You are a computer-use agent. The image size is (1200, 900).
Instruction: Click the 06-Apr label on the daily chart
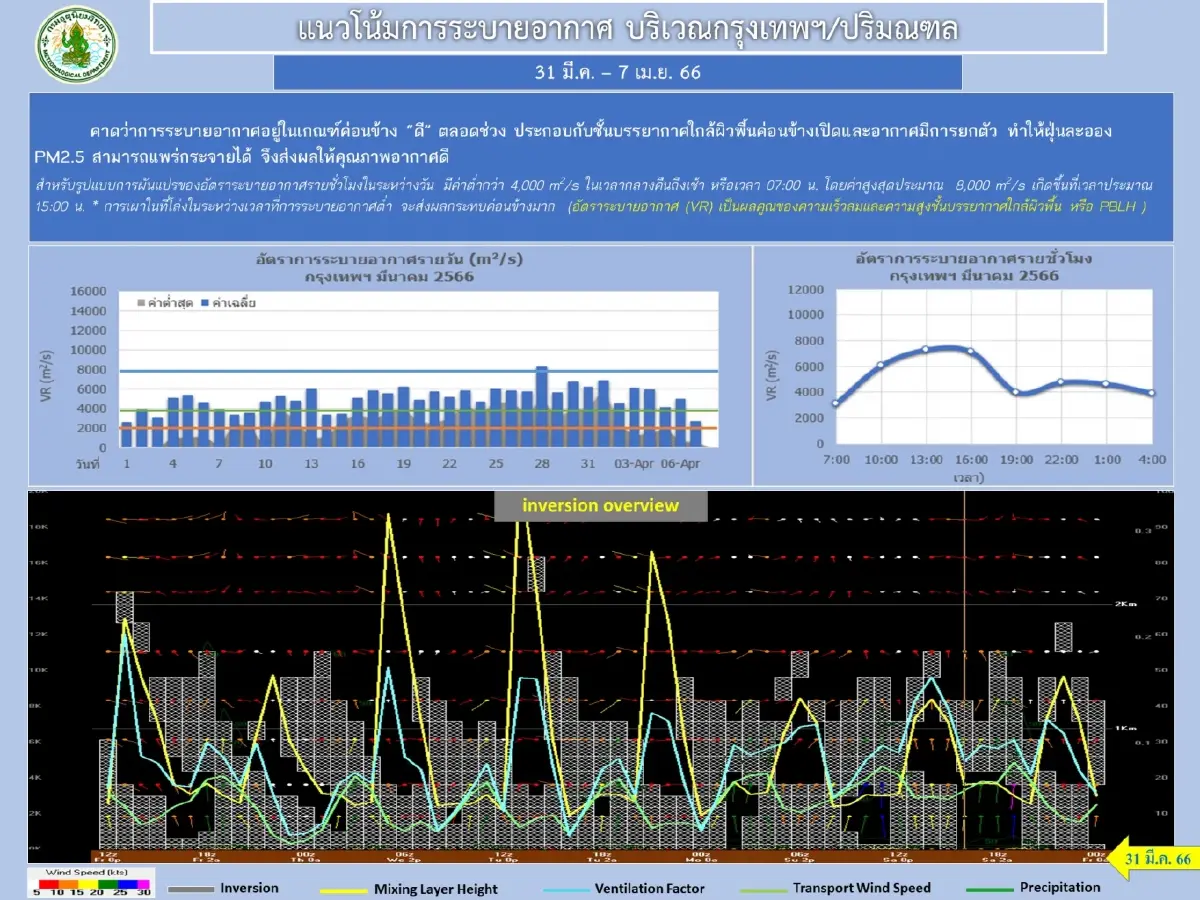679,464
